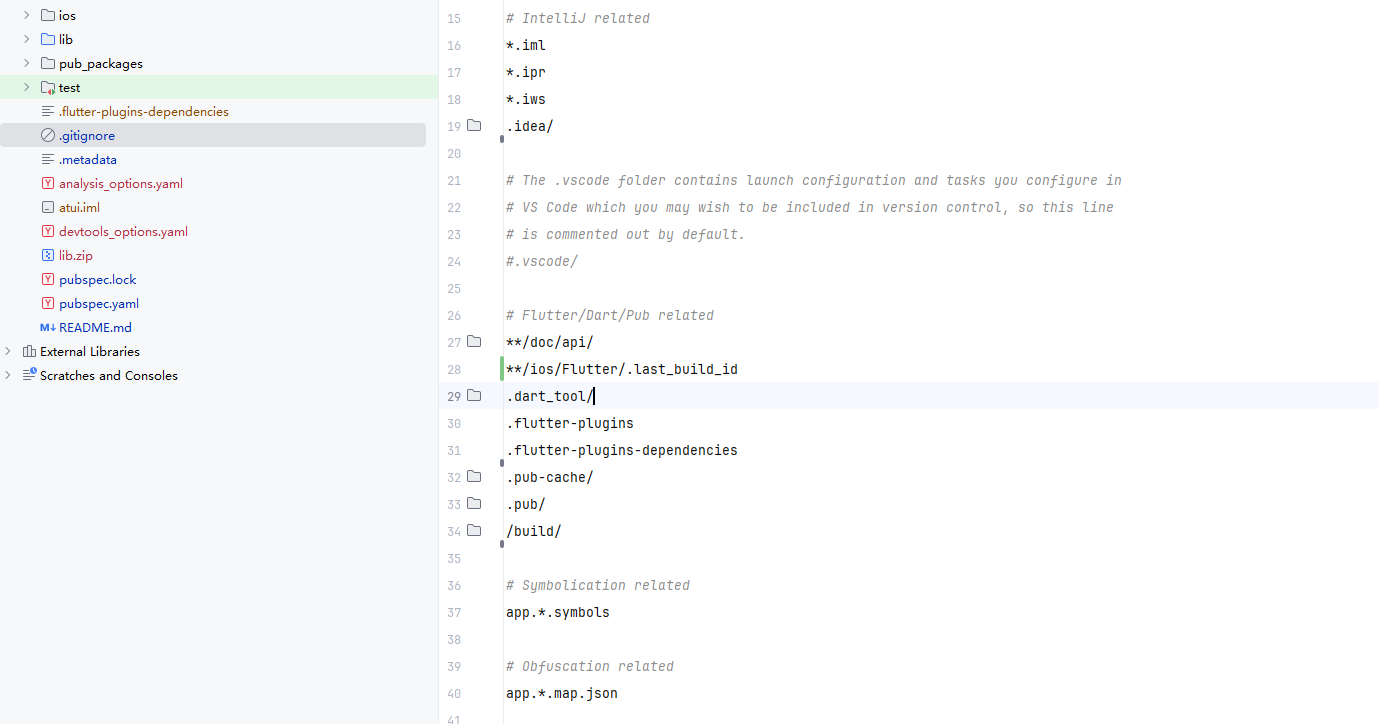Select atui.iml in project tree

coord(79,207)
